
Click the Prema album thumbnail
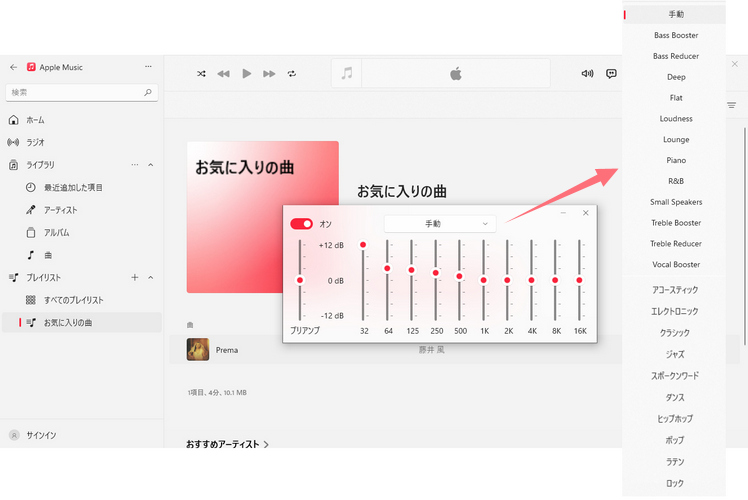click(x=197, y=349)
